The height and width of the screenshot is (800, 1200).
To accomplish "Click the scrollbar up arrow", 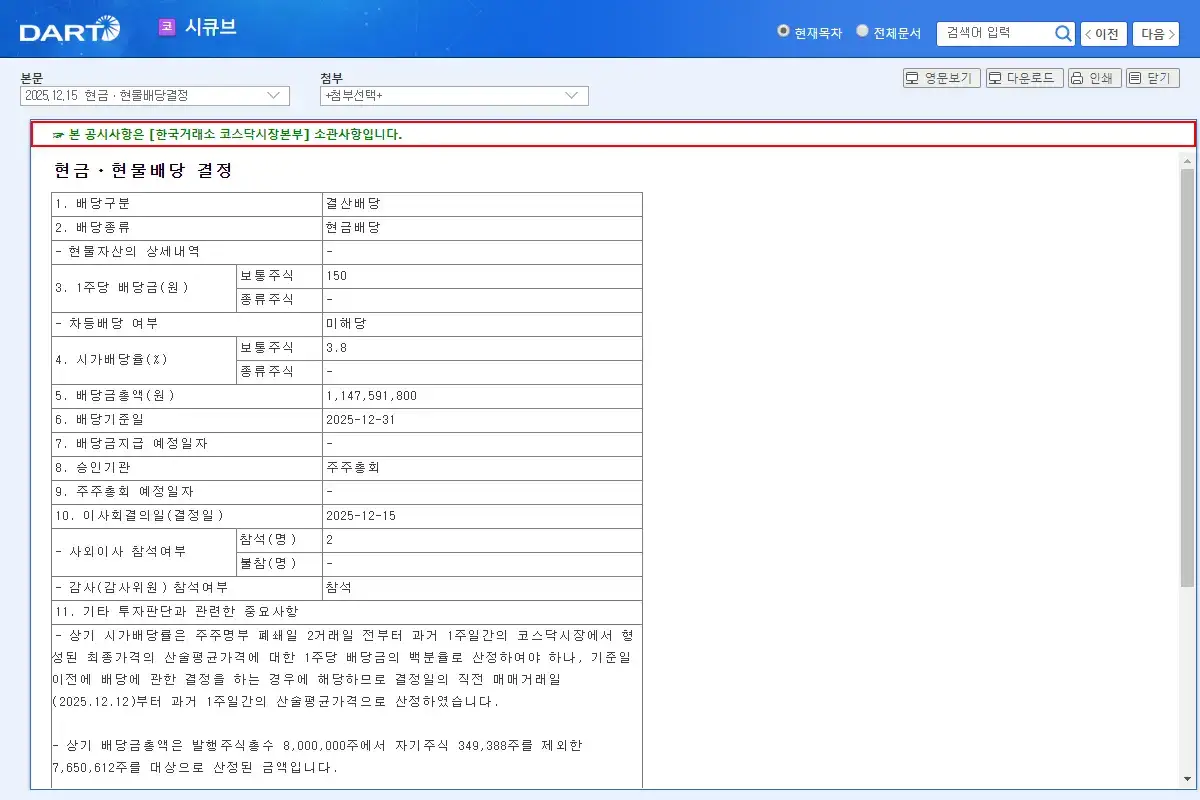I will 1187,160.
